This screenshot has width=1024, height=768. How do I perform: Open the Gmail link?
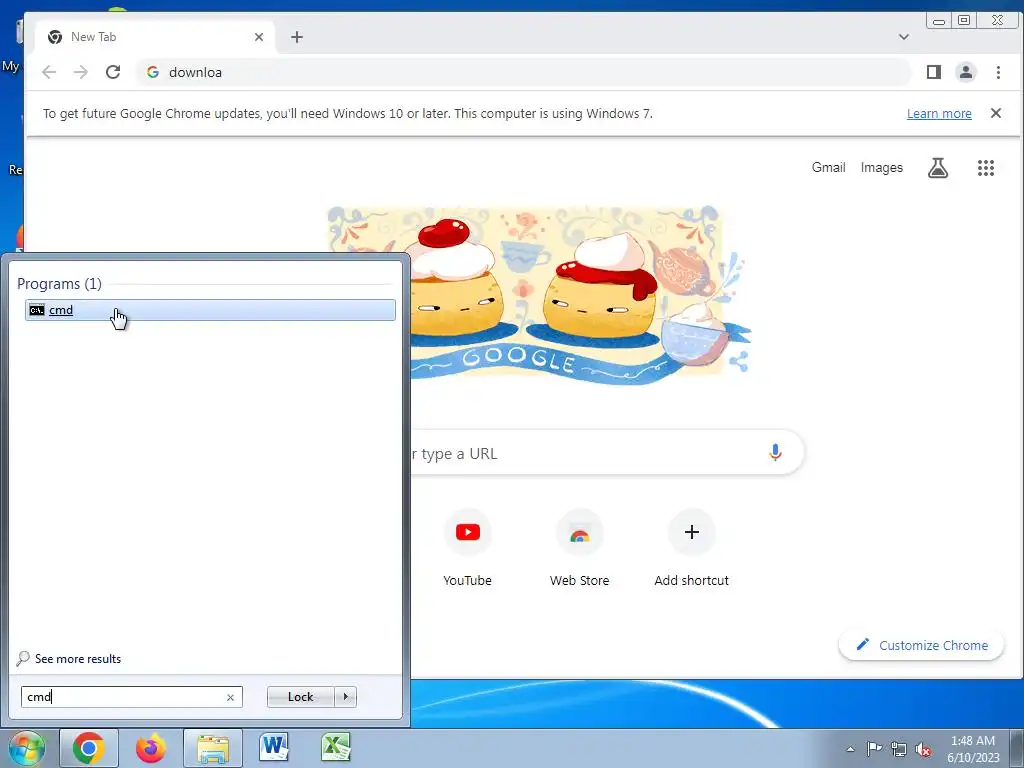pyautogui.click(x=828, y=168)
